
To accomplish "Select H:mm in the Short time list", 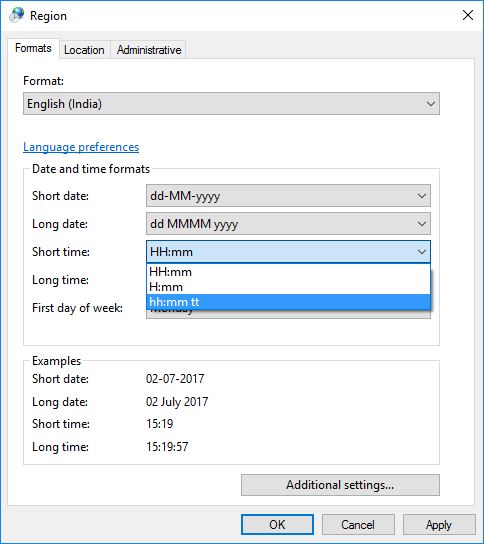I will pos(288,287).
